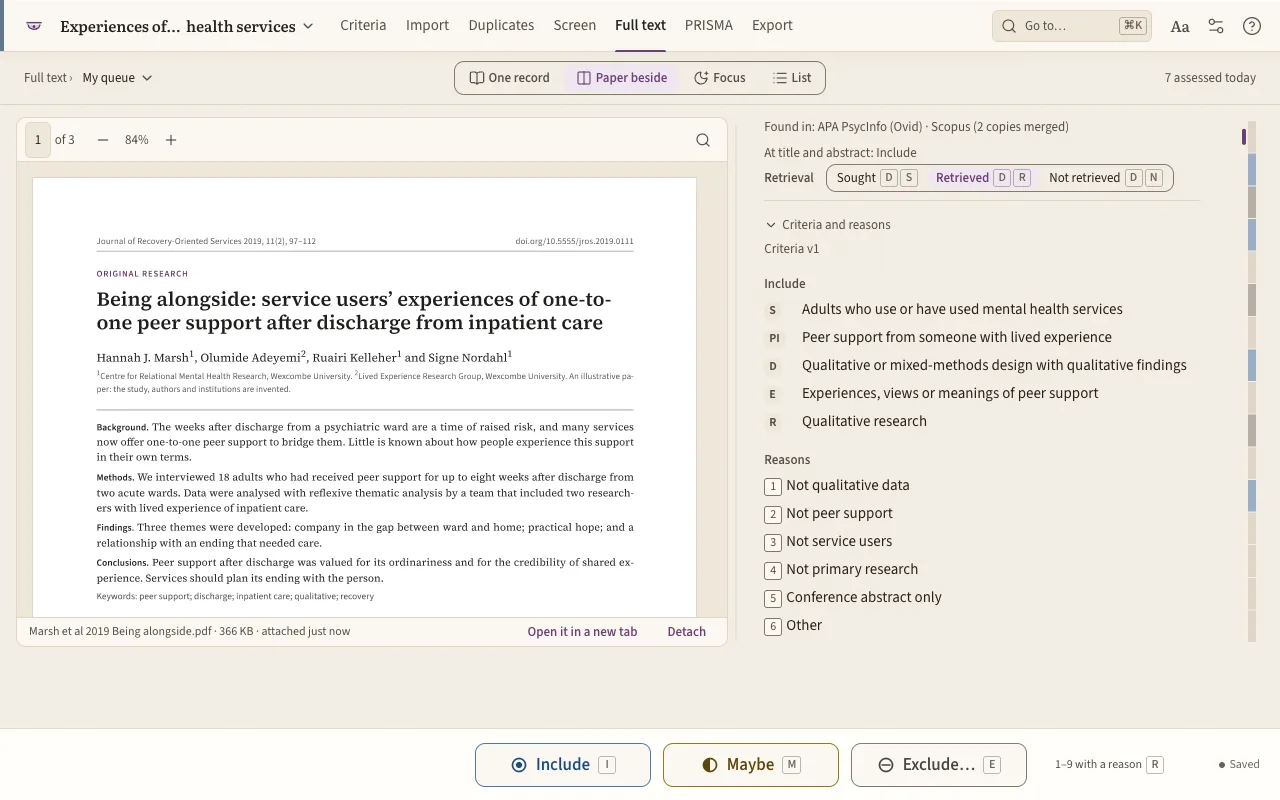This screenshot has width=1280, height=800.
Task: Select the Full text tab
Action: click(640, 25)
